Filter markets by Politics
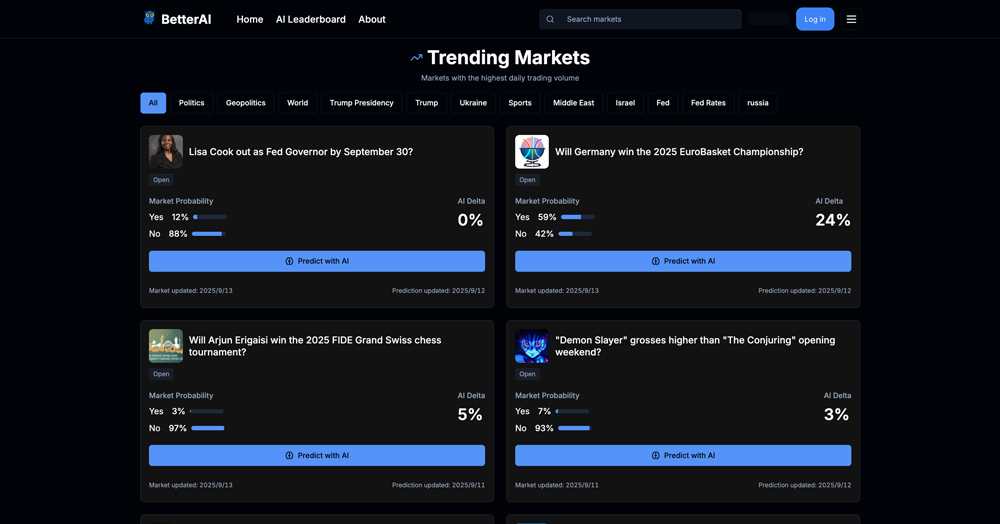 point(191,103)
